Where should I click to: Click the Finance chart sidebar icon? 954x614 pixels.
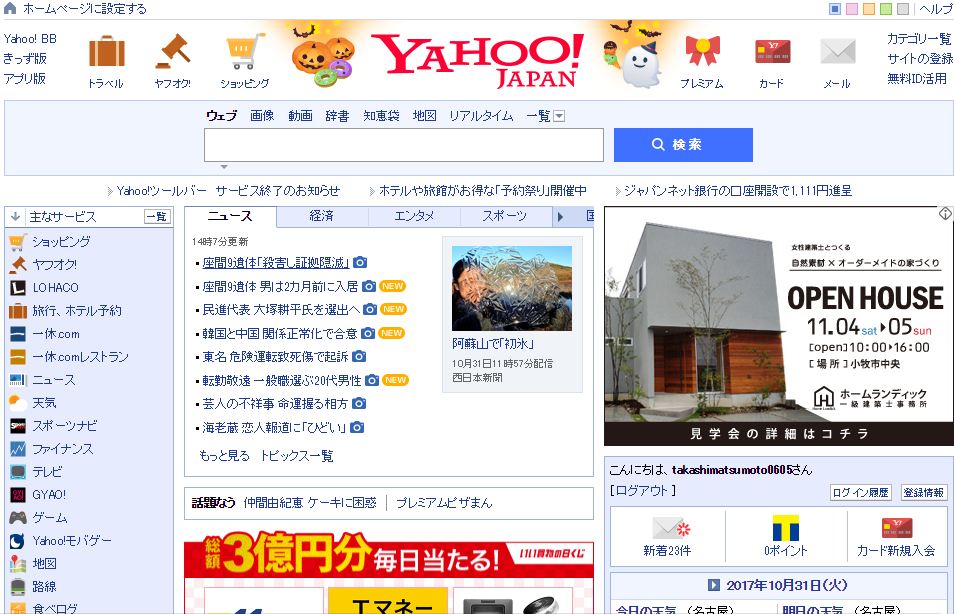(18, 449)
